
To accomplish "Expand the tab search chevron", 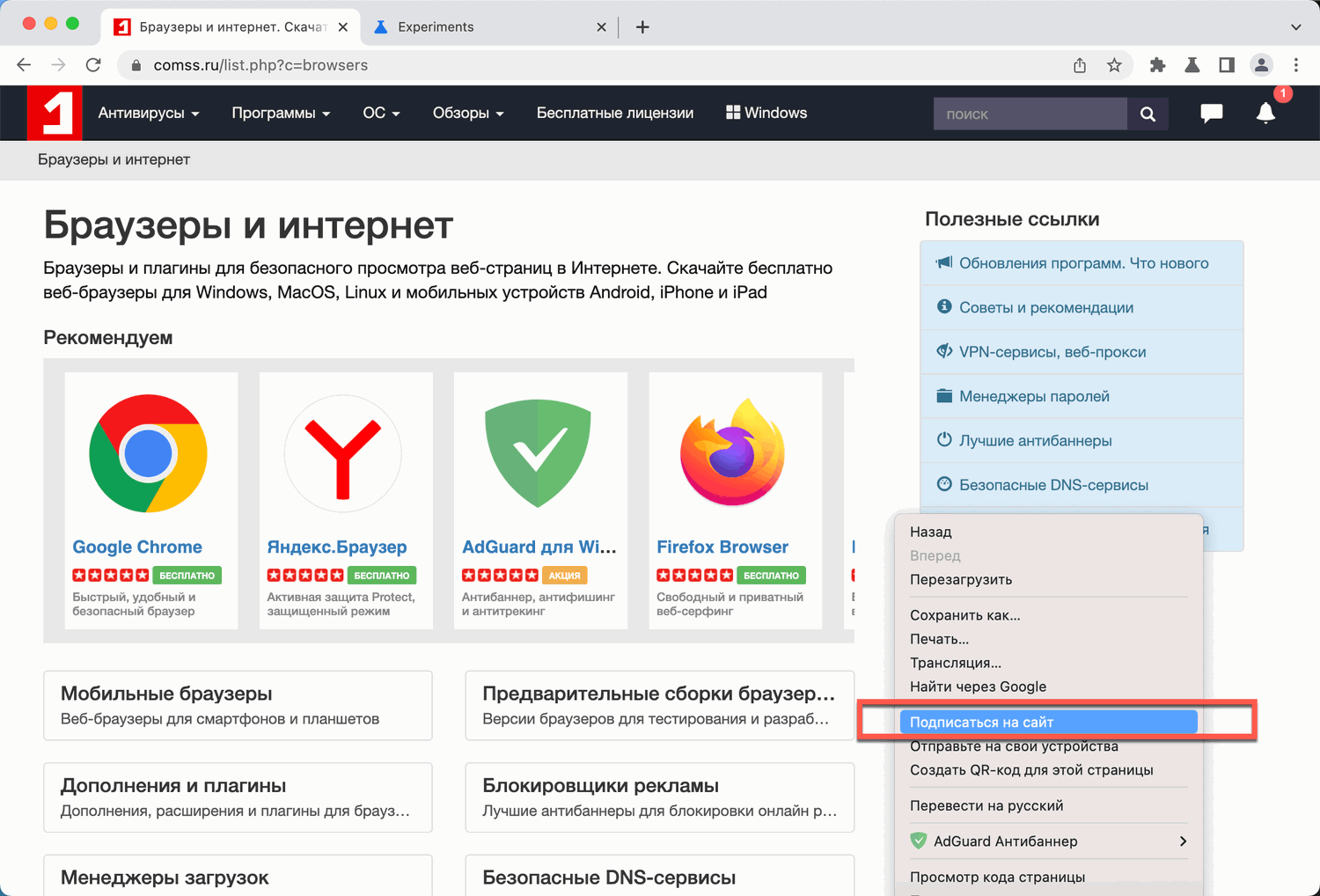I will (1295, 27).
